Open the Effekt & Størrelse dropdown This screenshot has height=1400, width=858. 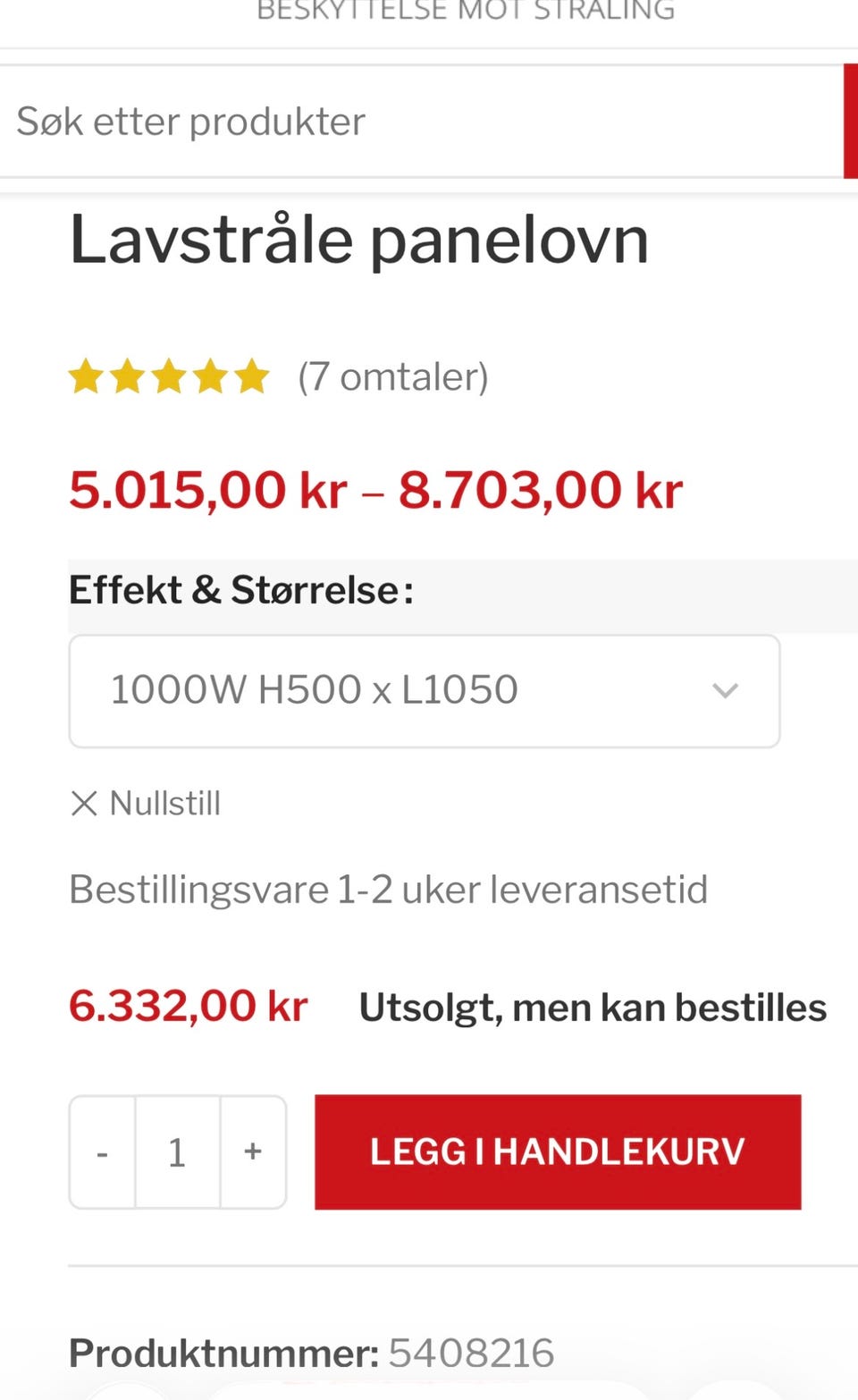point(424,690)
